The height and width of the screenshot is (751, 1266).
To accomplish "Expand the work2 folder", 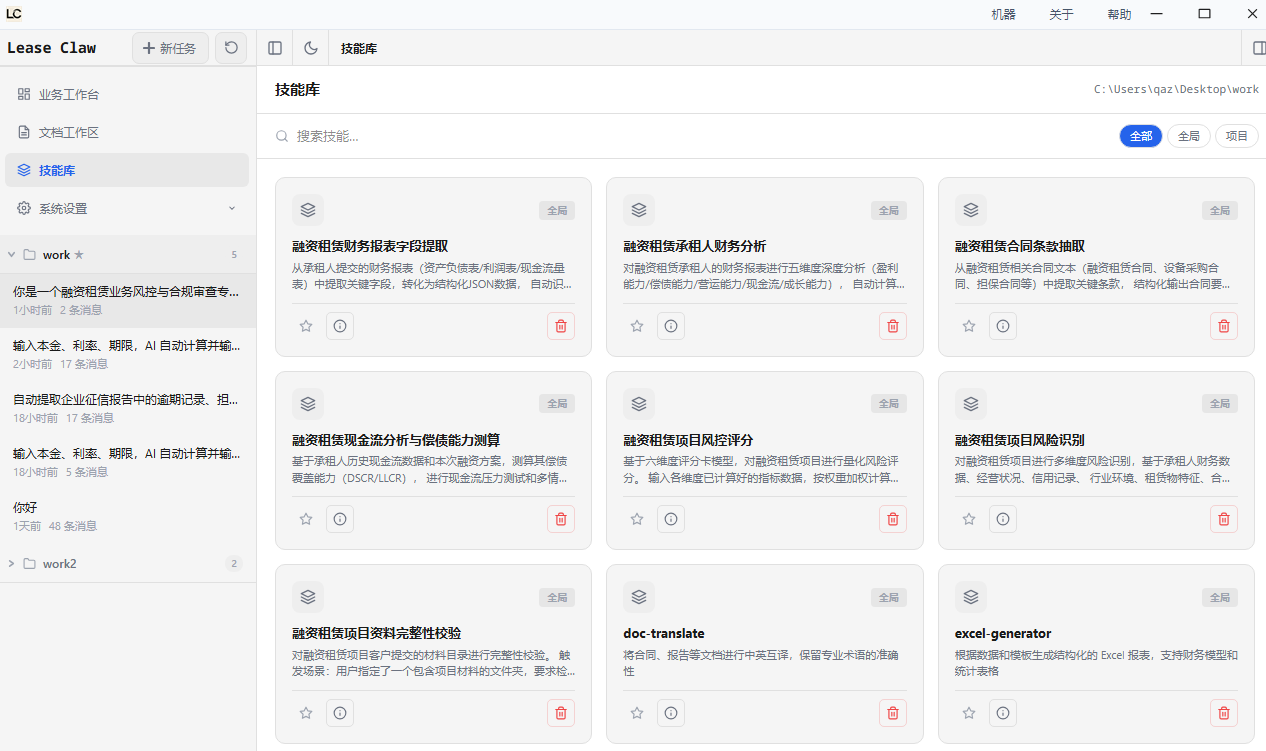I will (x=11, y=563).
